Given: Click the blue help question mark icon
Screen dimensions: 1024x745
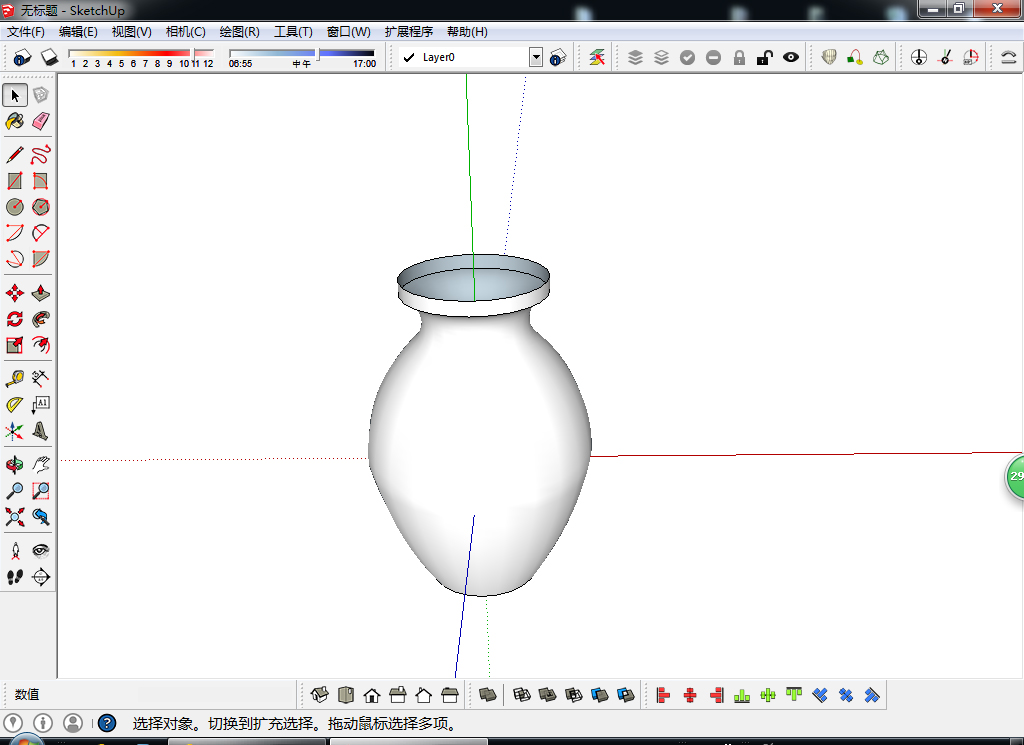Looking at the screenshot, I should pyautogui.click(x=106, y=723).
